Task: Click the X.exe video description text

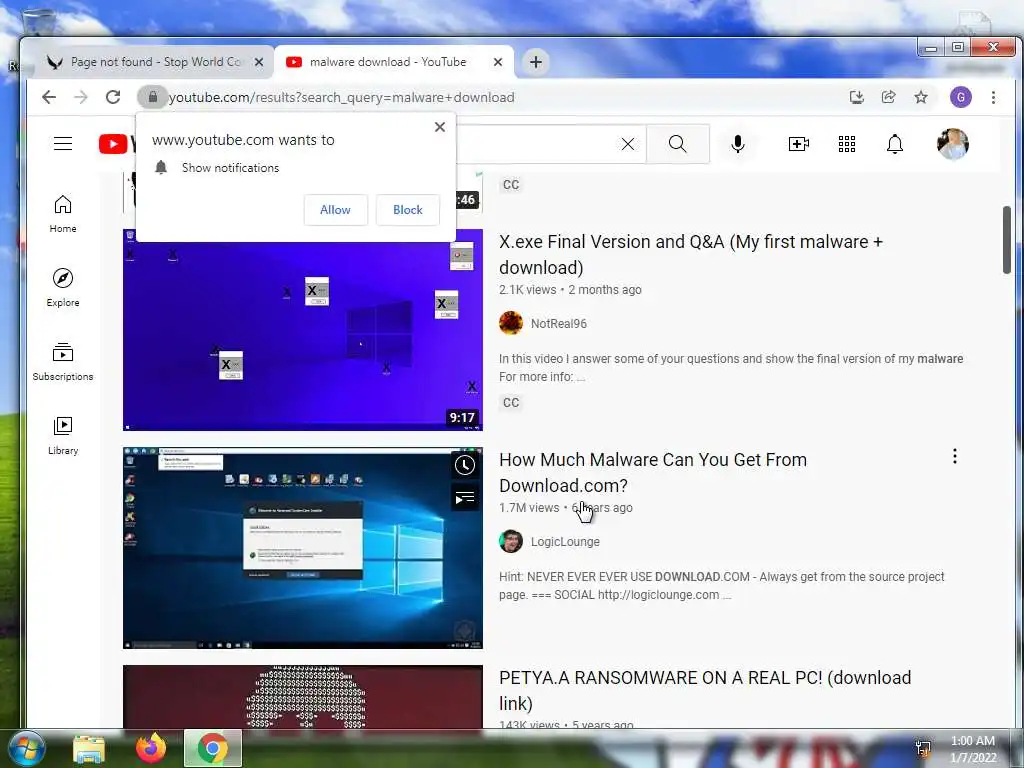Action: click(731, 368)
